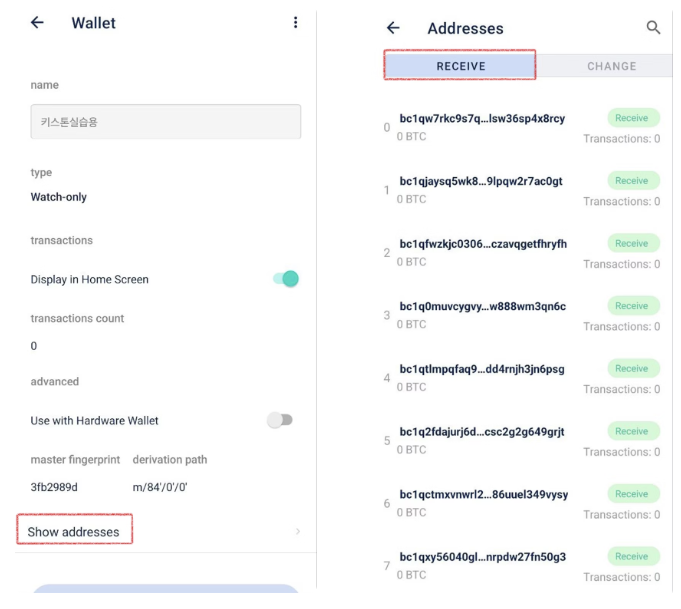The height and width of the screenshot is (609, 681).
Task: Click the master fingerprint value 3fb2989d
Action: tap(54, 487)
